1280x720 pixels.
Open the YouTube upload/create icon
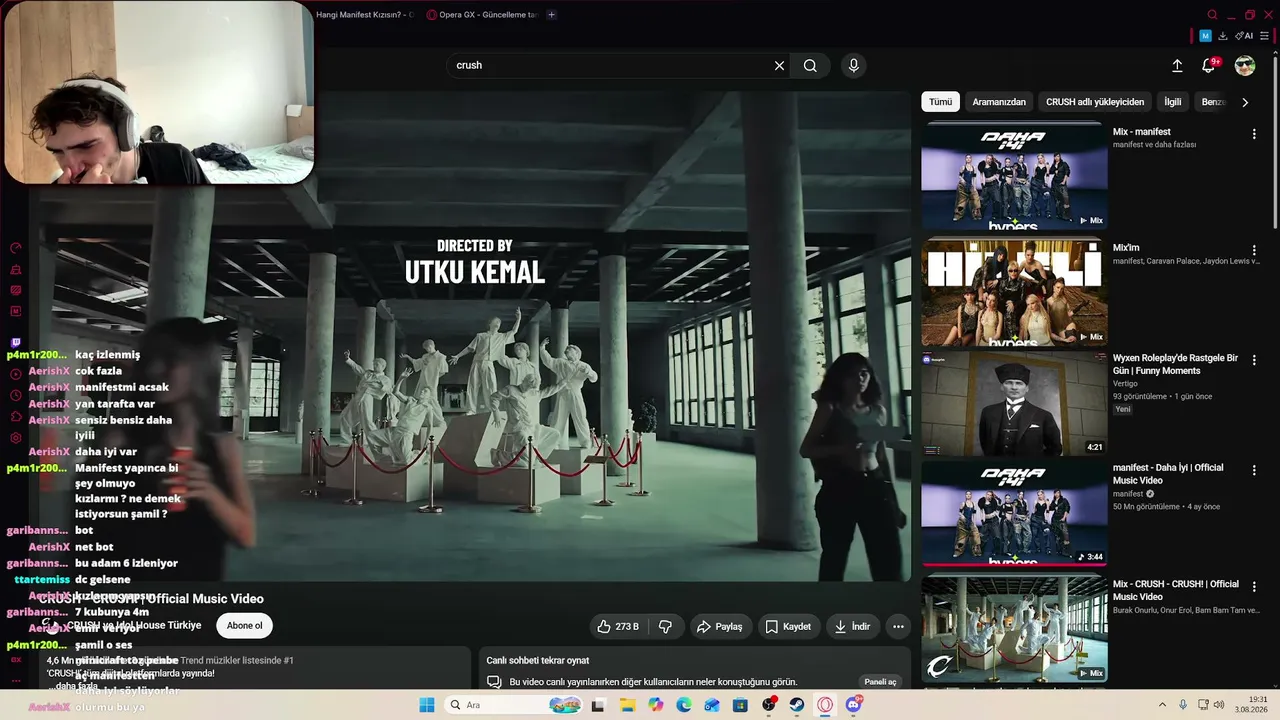tap(1177, 66)
